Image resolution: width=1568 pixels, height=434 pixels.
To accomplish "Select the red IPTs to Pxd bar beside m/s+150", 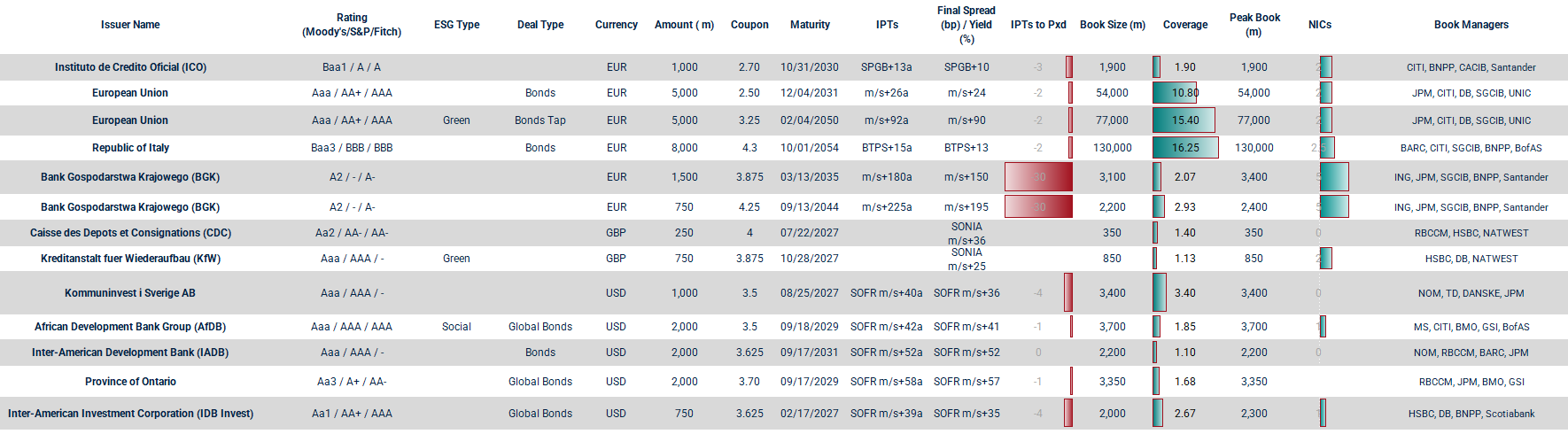I will pos(1038,177).
